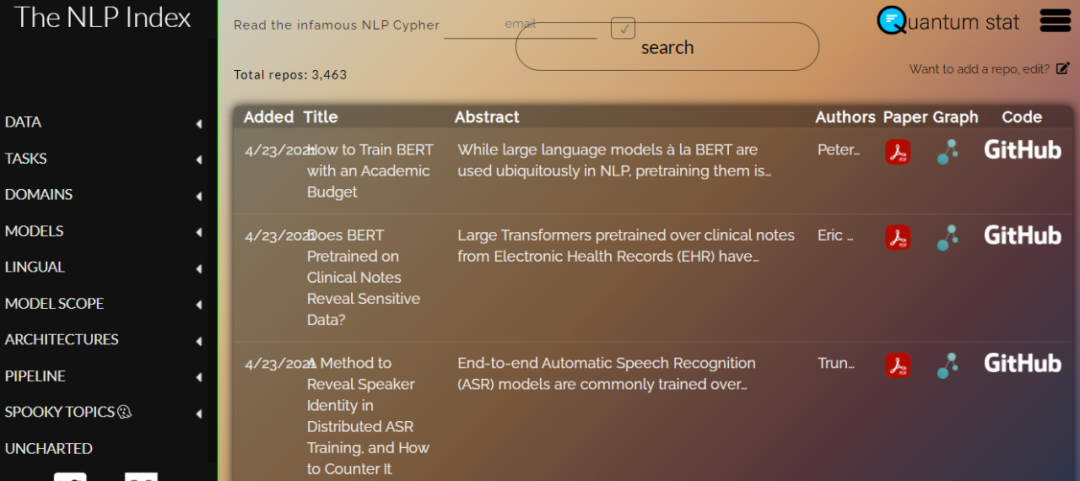Viewport: 1080px width, 481px height.
Task: Open PDF paper for How to Train BERT
Action: (x=897, y=151)
